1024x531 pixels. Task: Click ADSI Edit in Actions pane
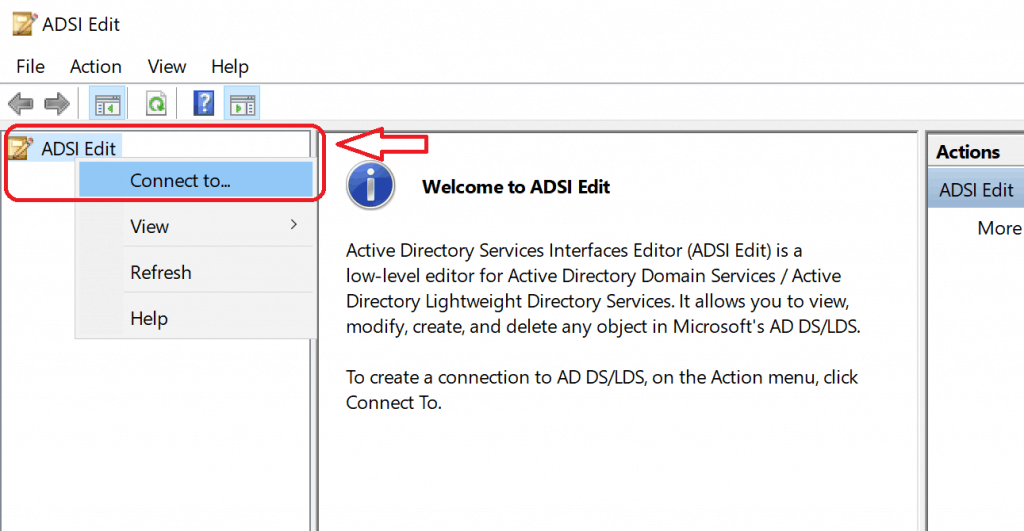point(976,189)
